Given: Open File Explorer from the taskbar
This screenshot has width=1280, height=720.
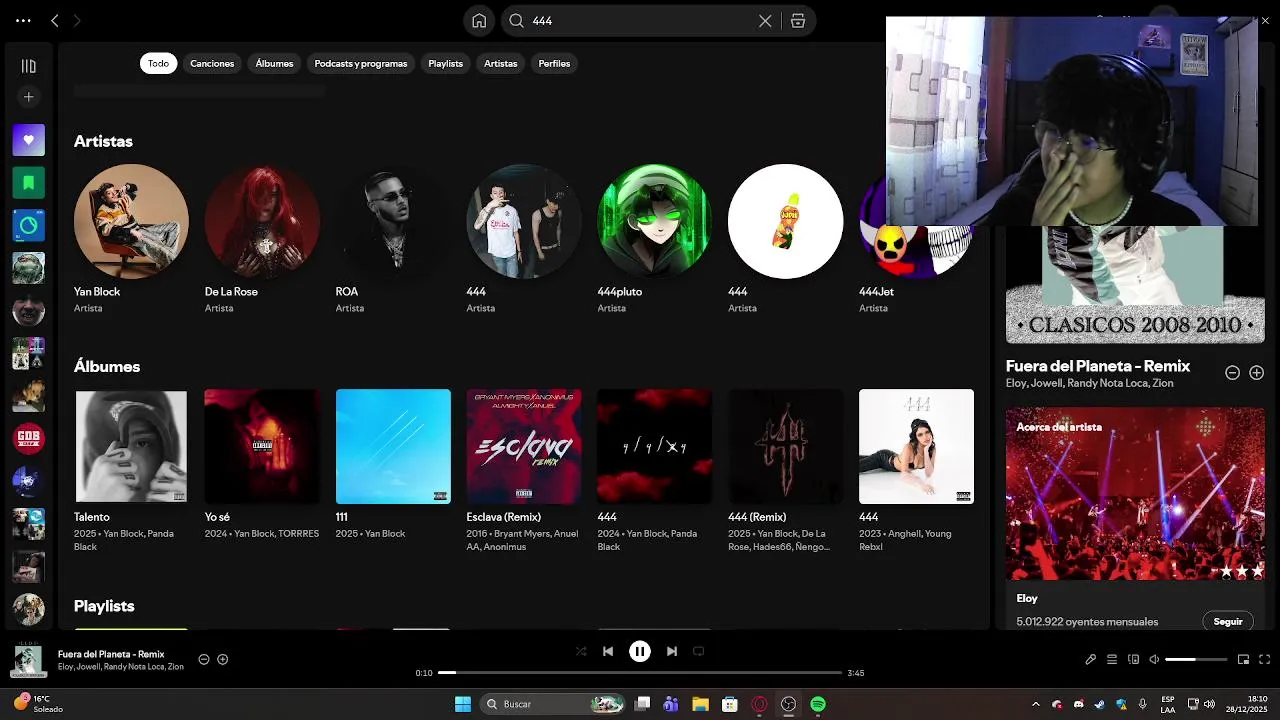Looking at the screenshot, I should [700, 704].
